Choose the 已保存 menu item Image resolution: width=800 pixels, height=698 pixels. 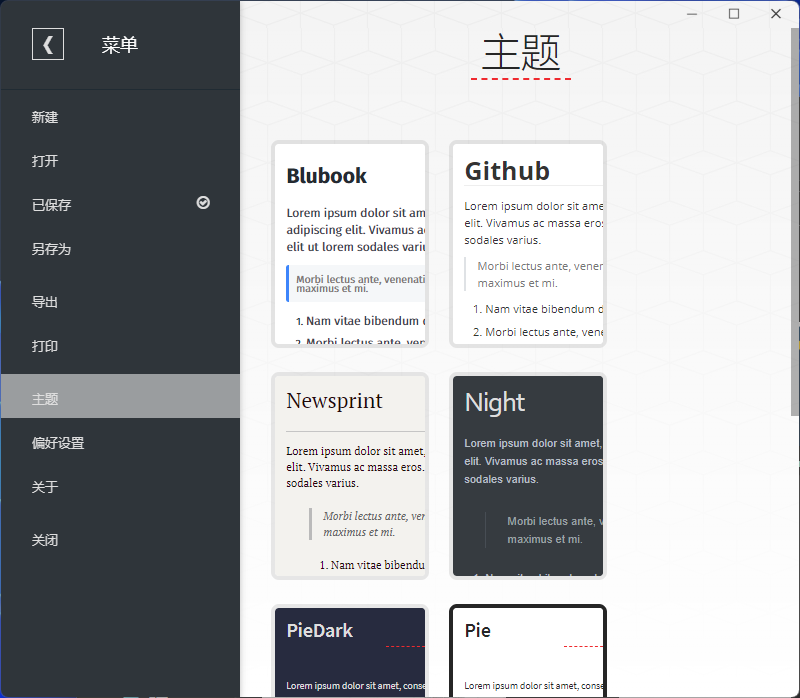point(52,205)
